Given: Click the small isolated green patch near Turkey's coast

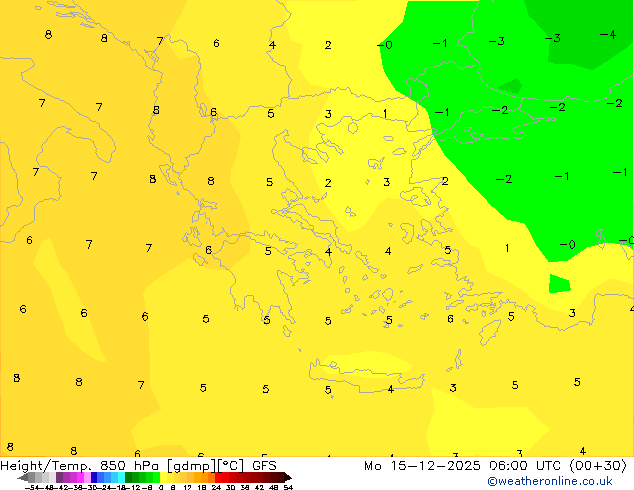Looking at the screenshot, I should click(x=559, y=284).
